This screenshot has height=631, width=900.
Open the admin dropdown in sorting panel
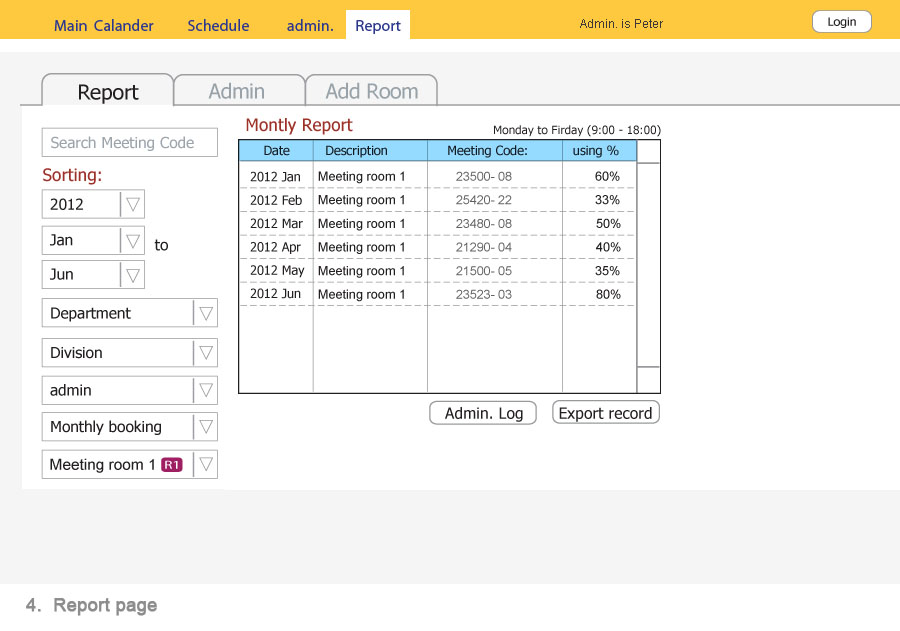point(130,390)
